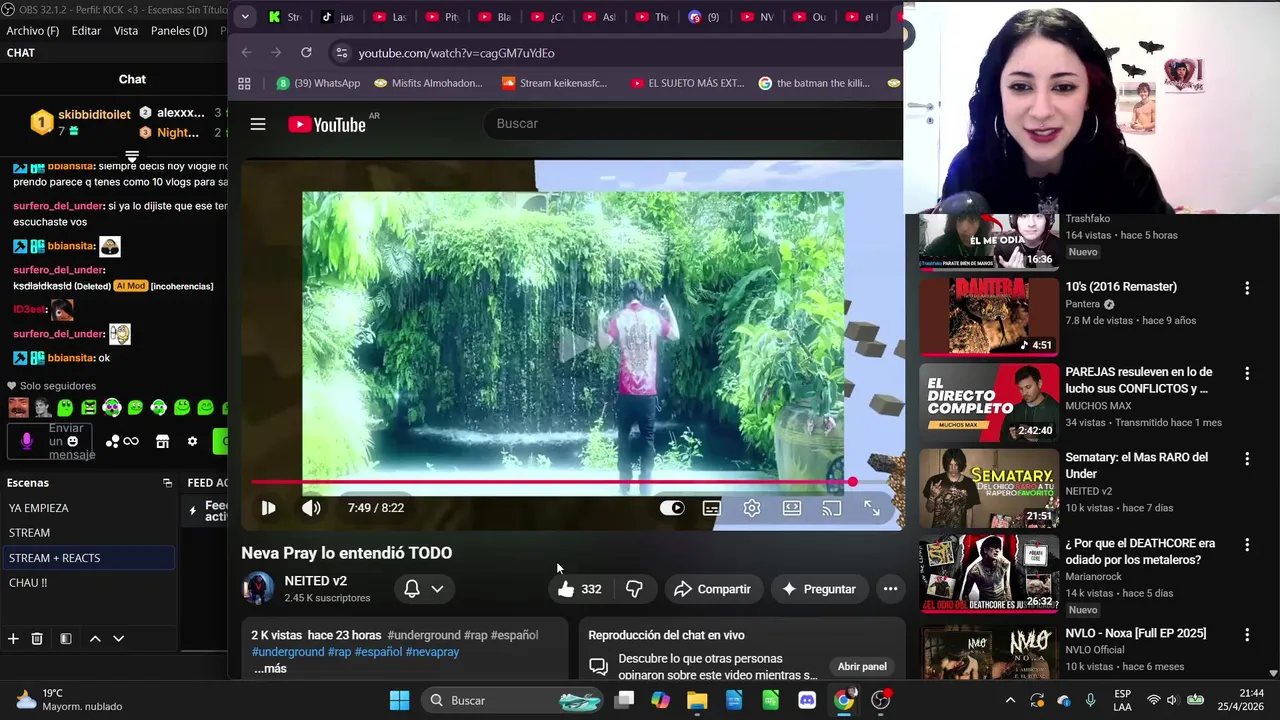Switch to the NVLO YouTube tab

point(757,17)
